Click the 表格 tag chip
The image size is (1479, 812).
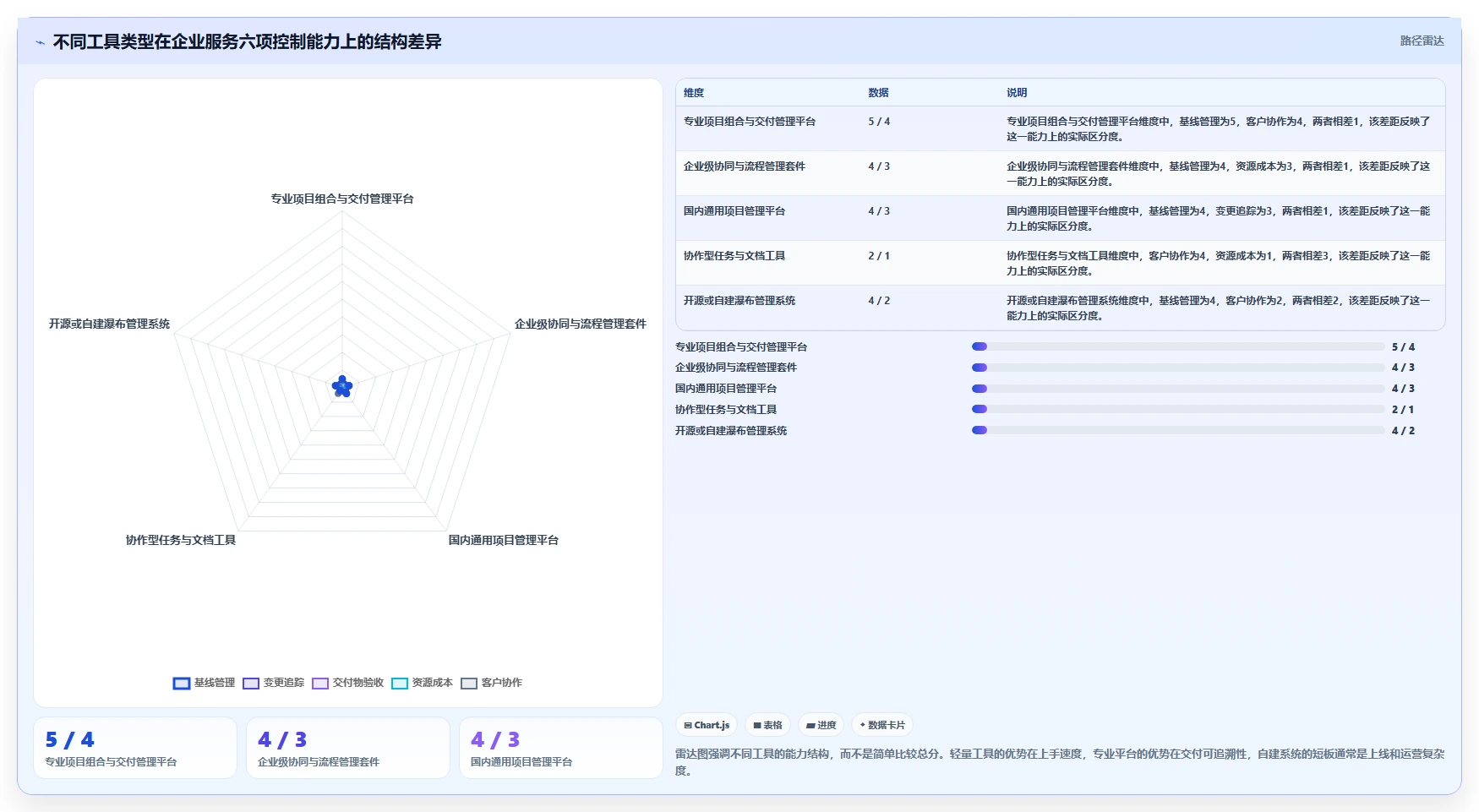click(x=767, y=725)
